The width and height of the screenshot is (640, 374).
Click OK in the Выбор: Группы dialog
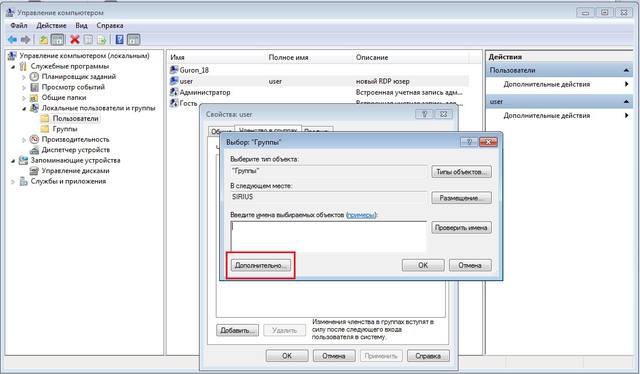coord(423,265)
